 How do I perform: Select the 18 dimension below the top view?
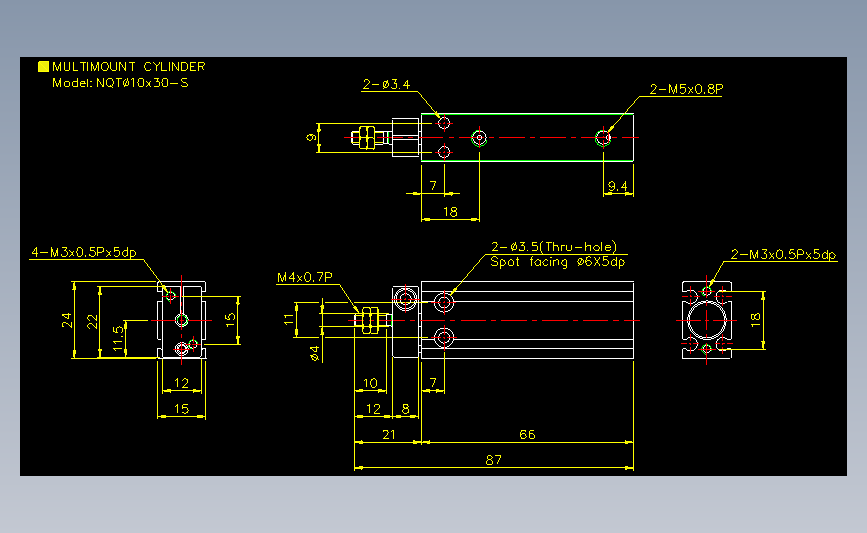450,212
